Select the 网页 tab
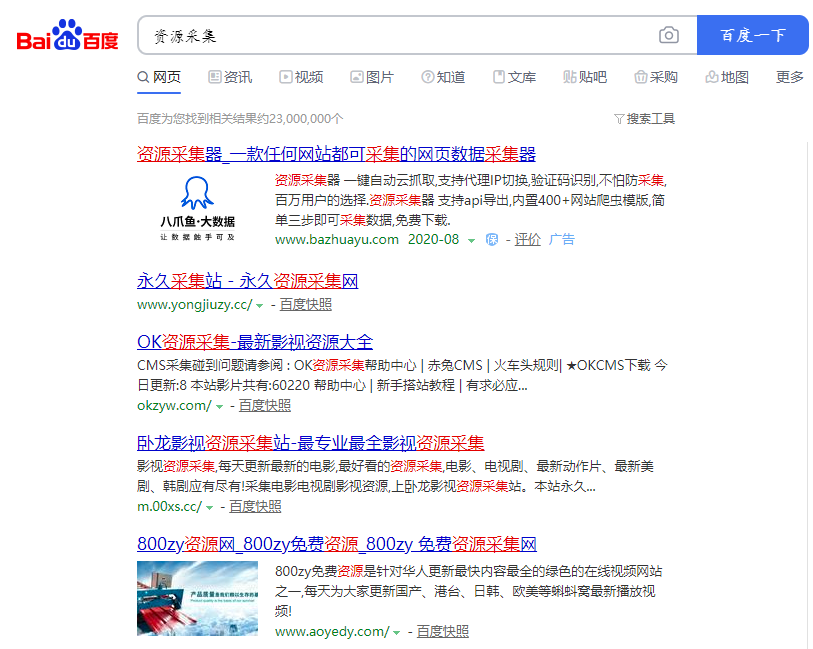 click(x=159, y=77)
